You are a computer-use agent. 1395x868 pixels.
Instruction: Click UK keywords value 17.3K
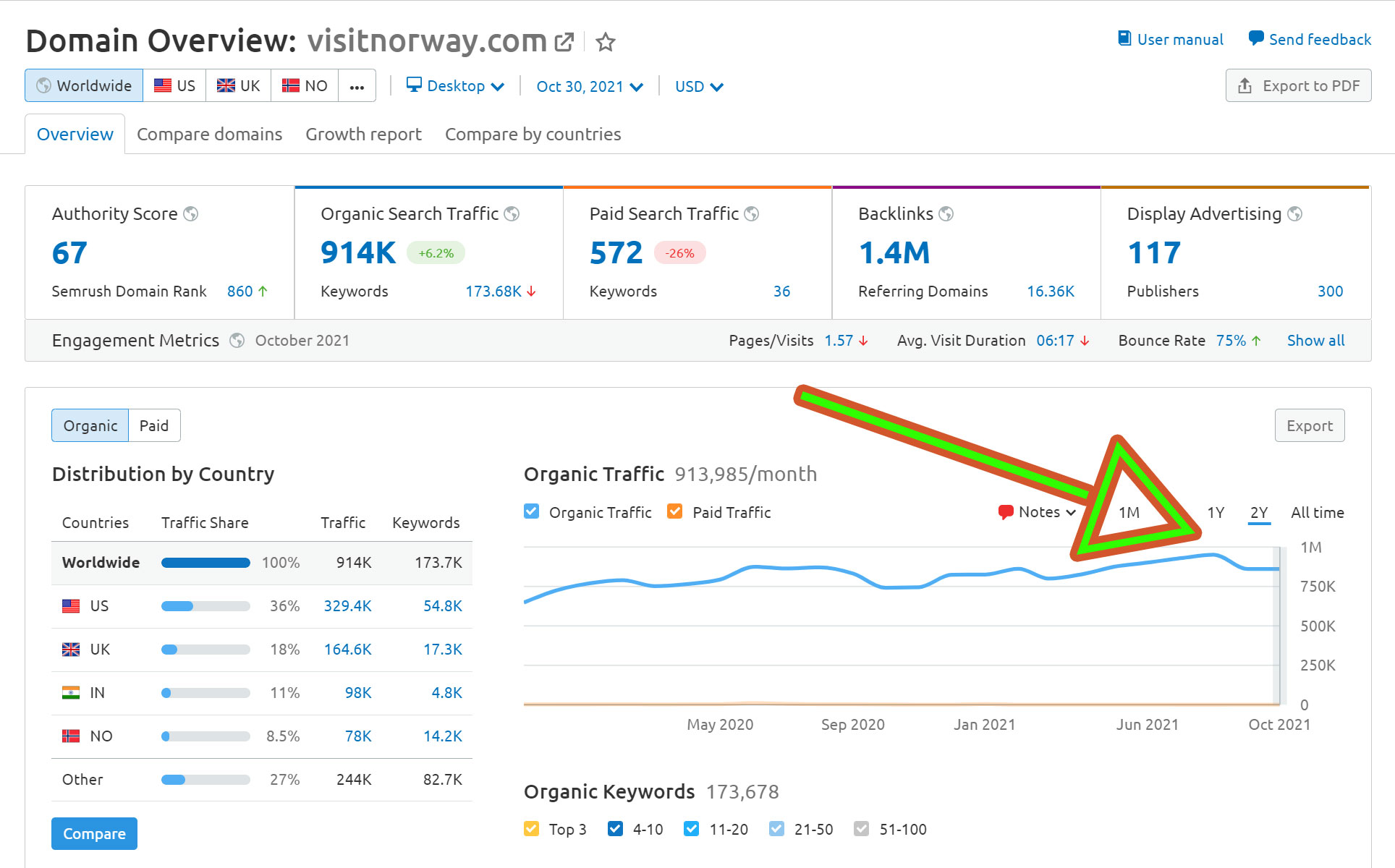pos(442,650)
